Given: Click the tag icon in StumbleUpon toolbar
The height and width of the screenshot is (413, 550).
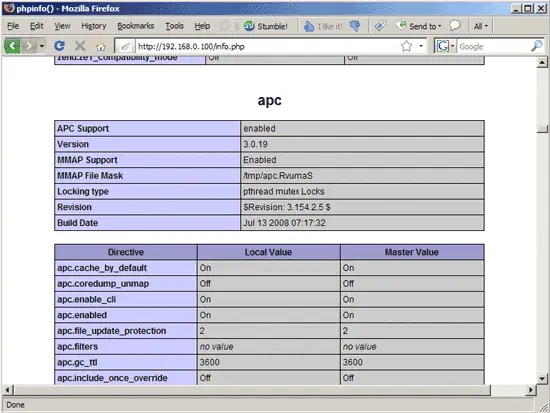Looking at the screenshot, I should [380, 26].
